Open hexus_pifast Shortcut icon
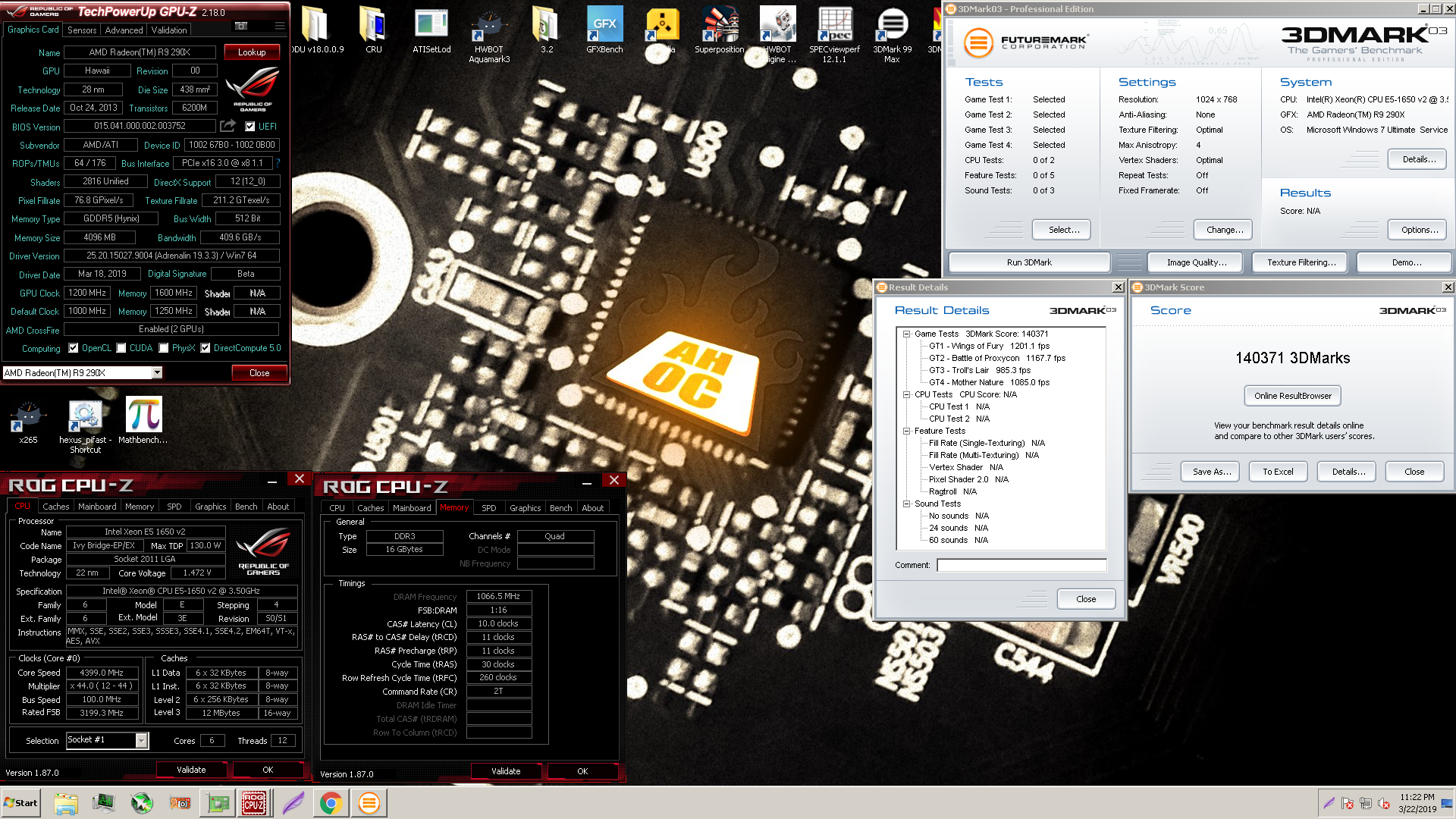 click(x=85, y=426)
